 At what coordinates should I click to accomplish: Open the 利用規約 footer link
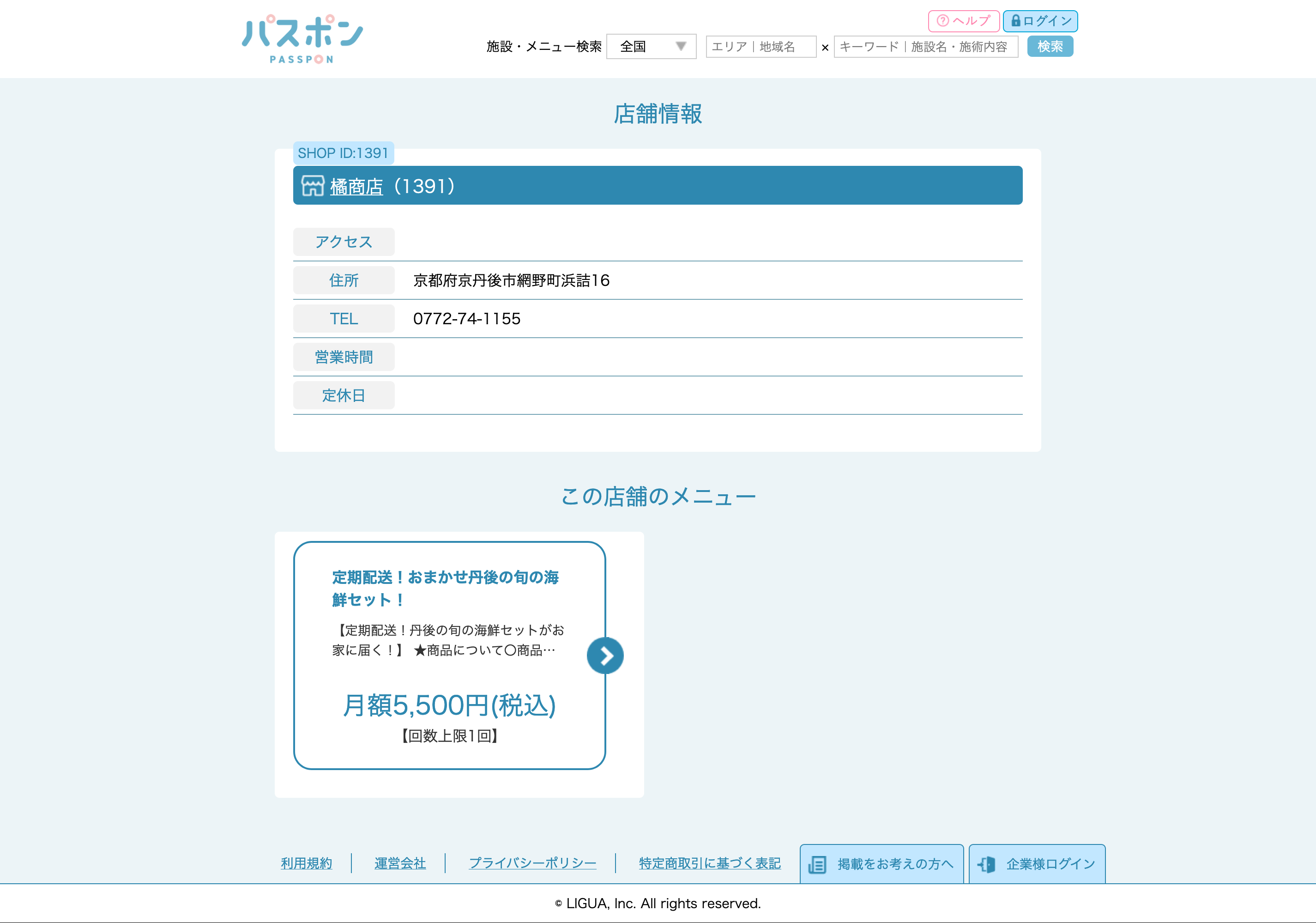click(x=306, y=863)
